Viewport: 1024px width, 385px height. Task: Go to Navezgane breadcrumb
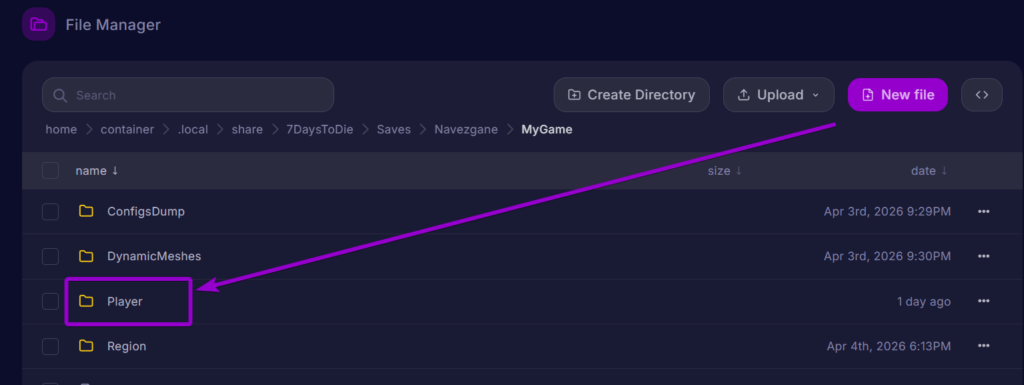[466, 129]
